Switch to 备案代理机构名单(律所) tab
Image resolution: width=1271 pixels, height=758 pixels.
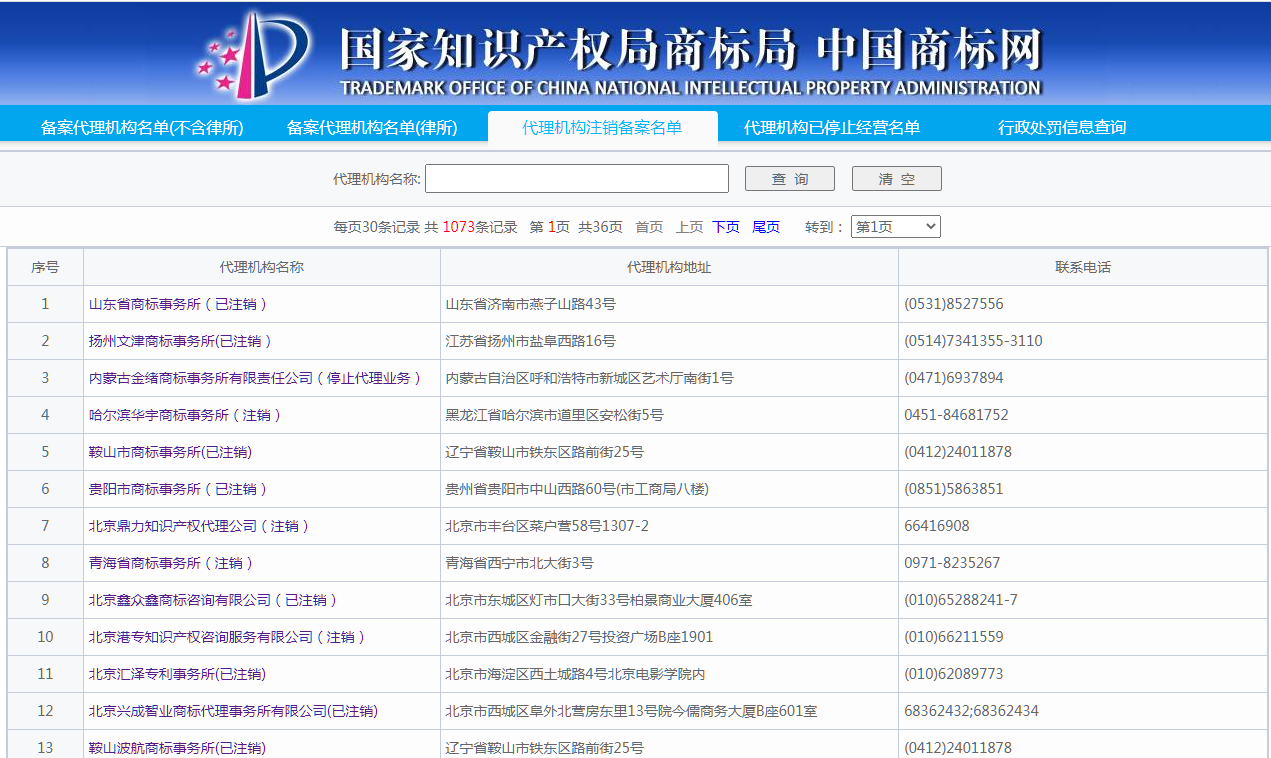tap(372, 127)
